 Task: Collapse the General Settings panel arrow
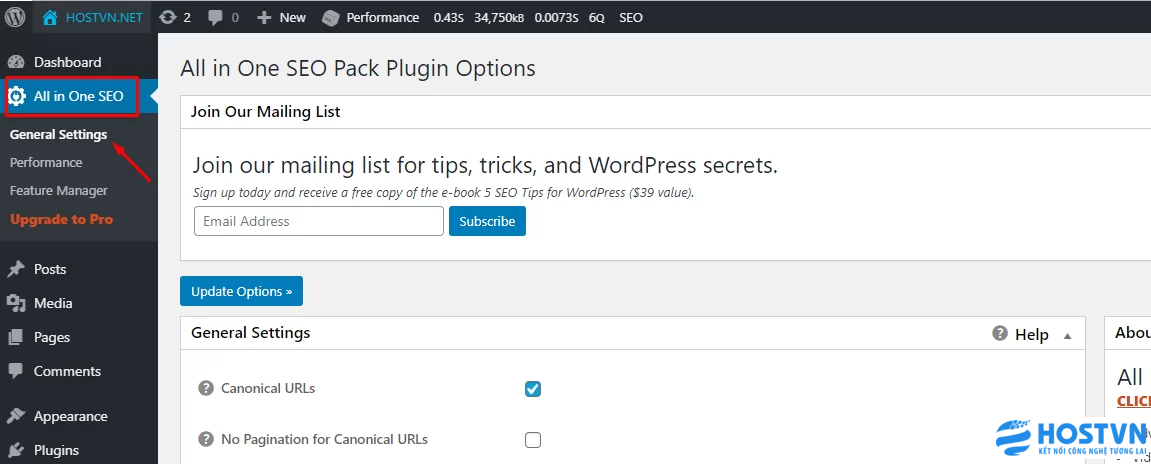1068,336
